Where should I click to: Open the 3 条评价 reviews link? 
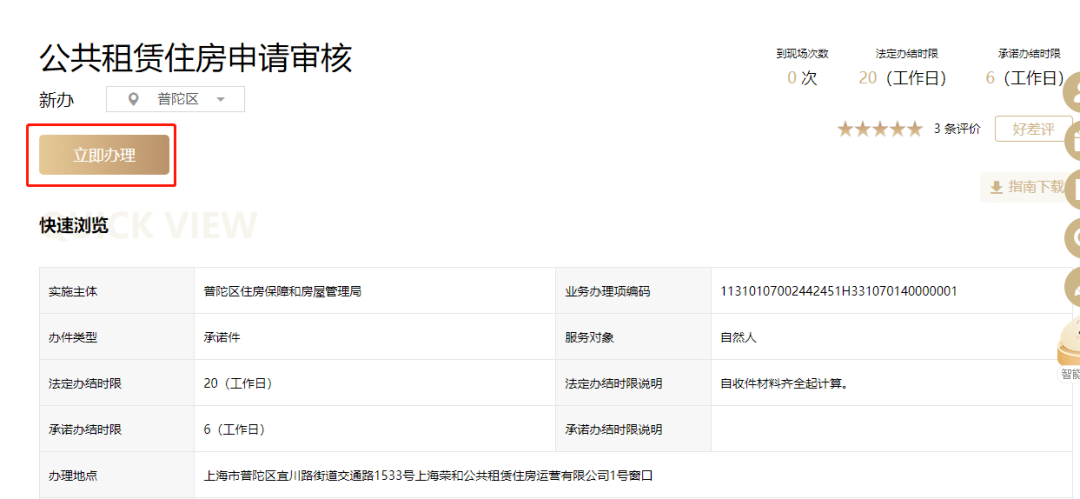pyautogui.click(x=957, y=129)
